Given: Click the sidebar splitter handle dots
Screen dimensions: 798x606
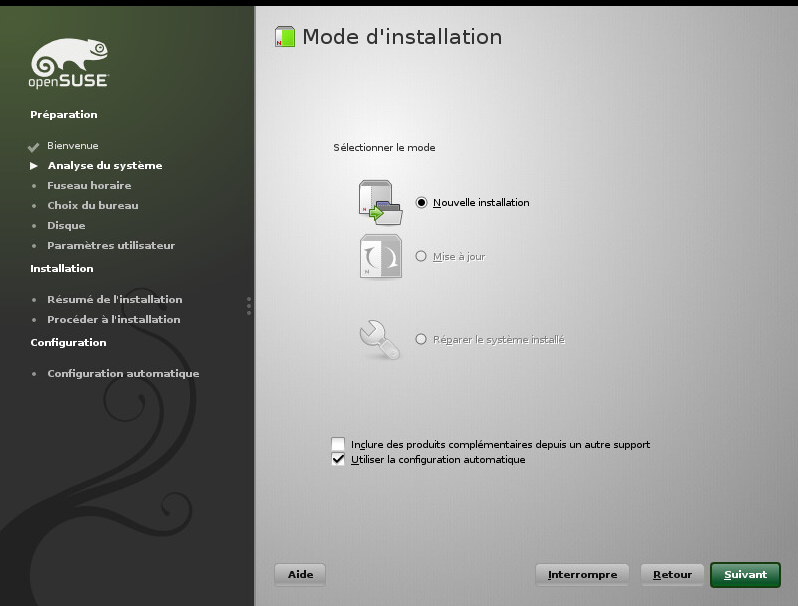Looking at the screenshot, I should tap(249, 306).
